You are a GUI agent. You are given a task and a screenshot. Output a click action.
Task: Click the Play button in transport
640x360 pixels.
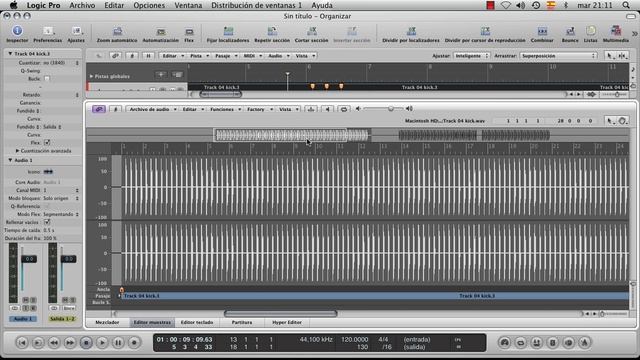[102, 342]
